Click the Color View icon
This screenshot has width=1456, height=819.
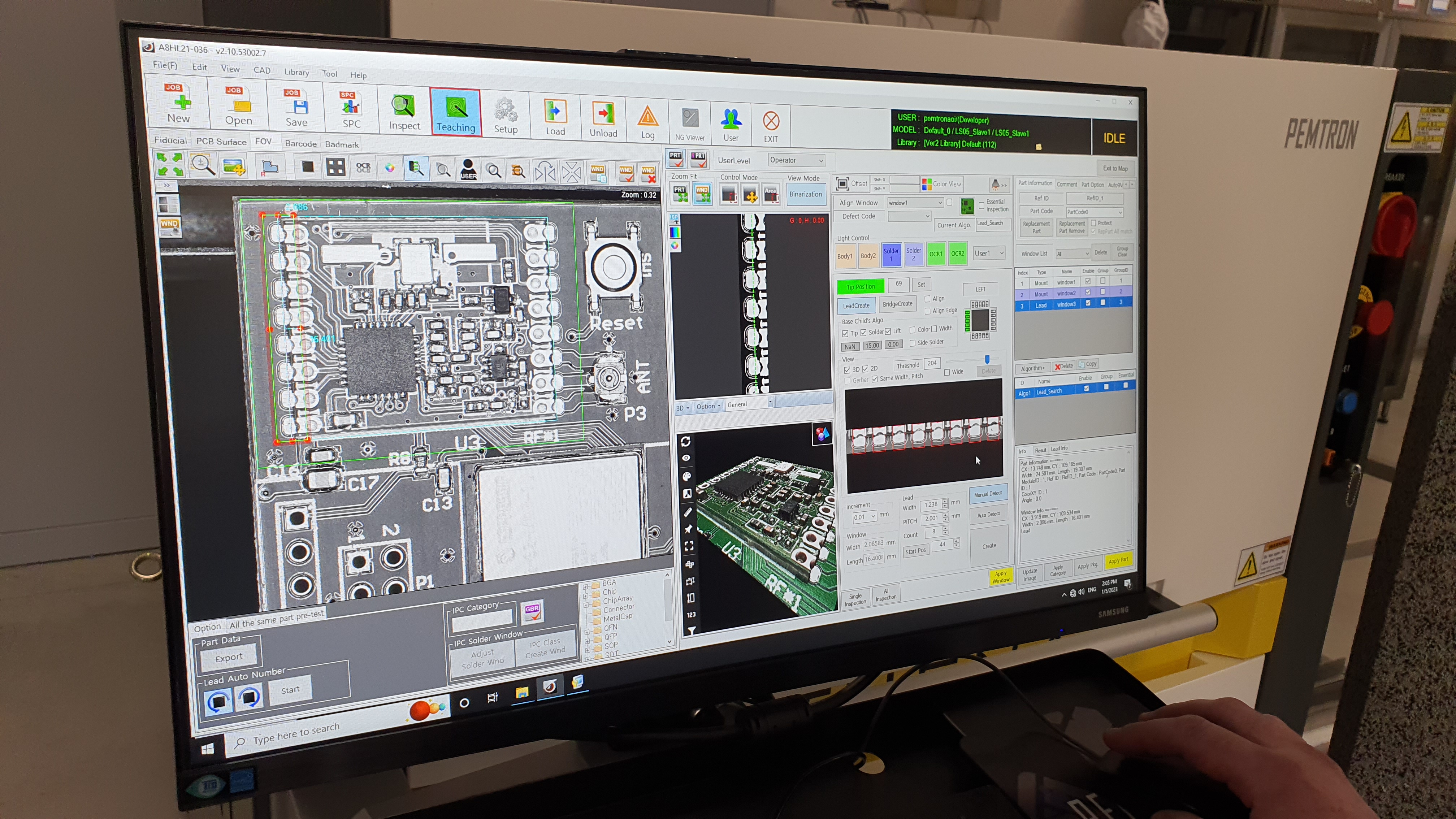942,184
